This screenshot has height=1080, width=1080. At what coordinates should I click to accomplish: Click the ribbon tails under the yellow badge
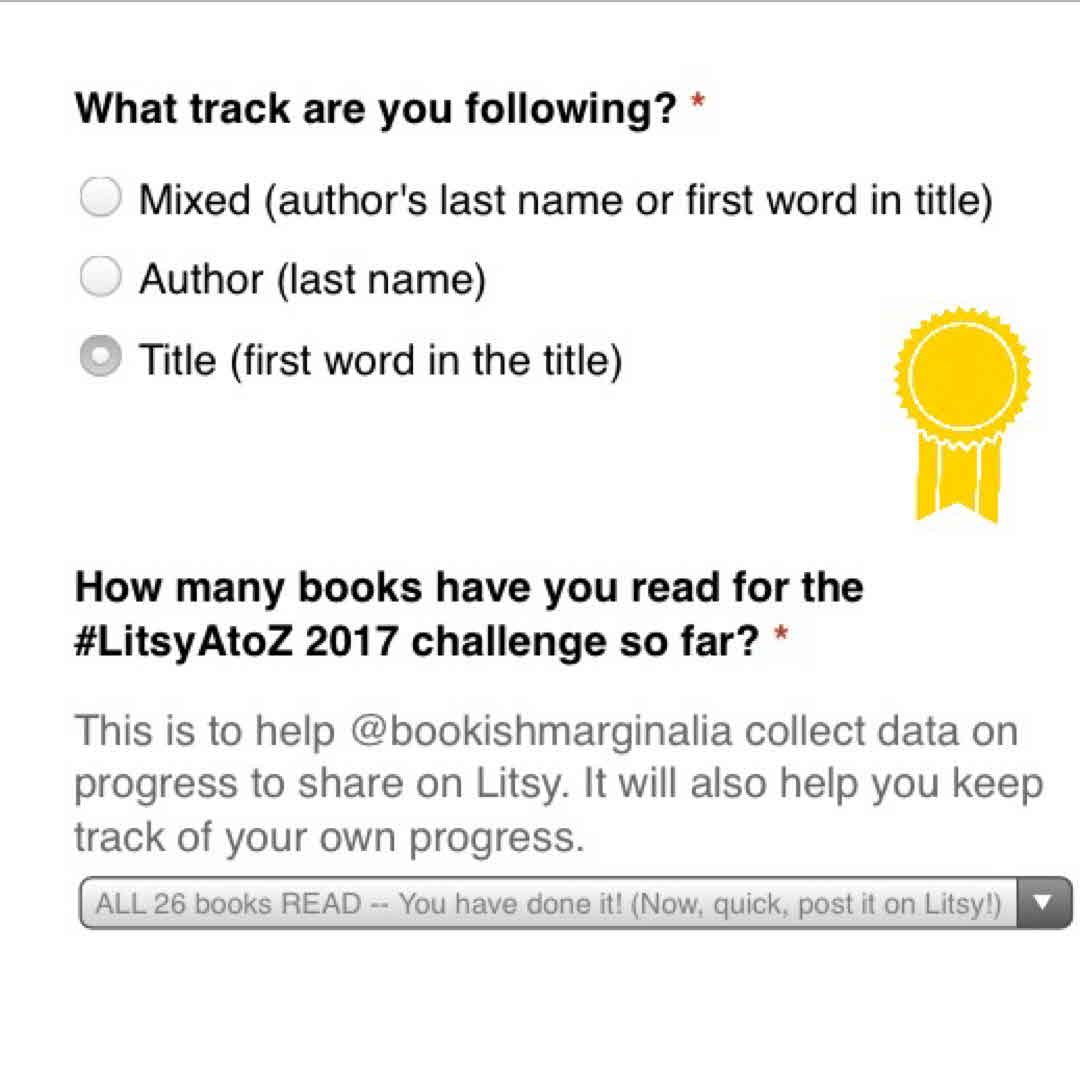tap(957, 480)
